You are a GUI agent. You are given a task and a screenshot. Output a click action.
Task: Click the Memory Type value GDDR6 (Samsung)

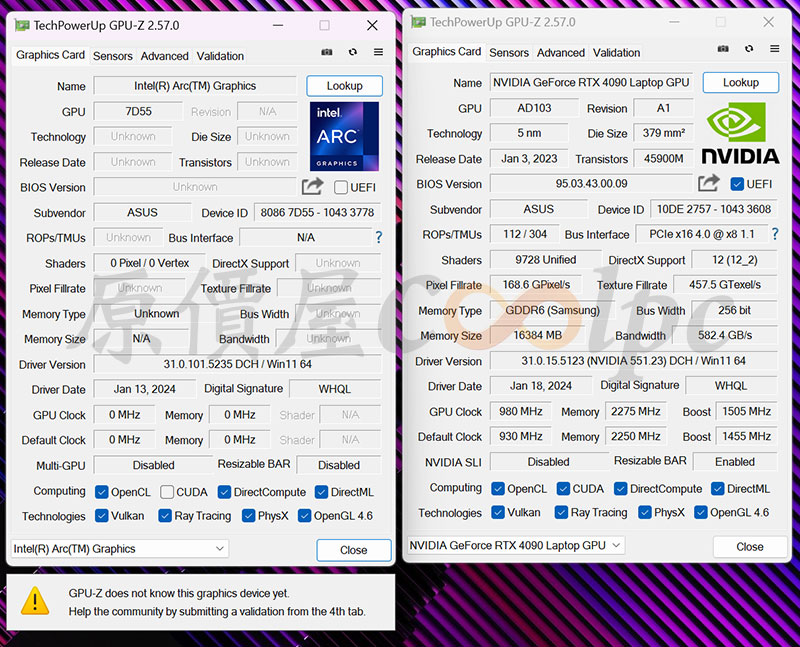(552, 310)
